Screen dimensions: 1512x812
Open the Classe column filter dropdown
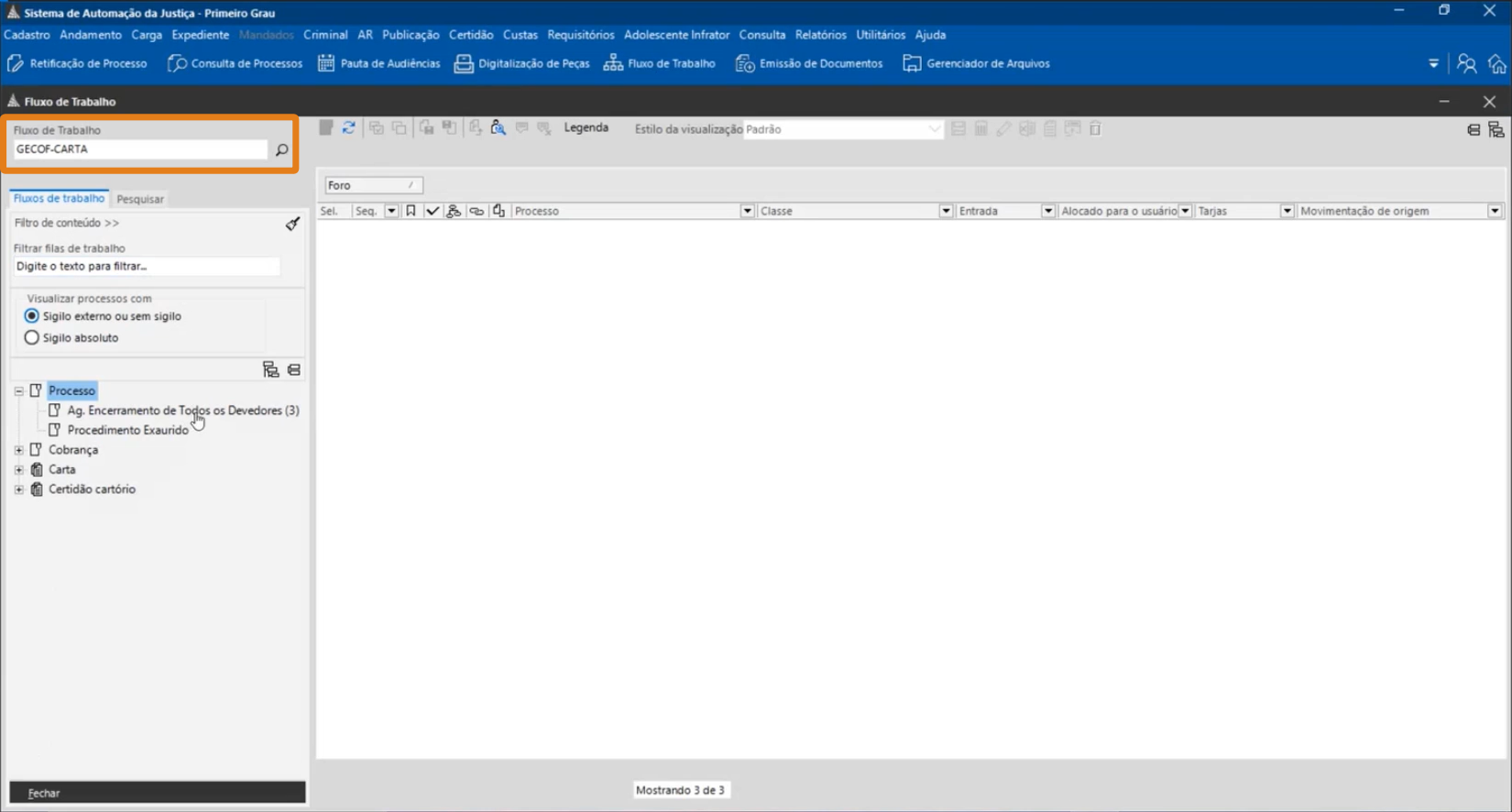point(946,211)
